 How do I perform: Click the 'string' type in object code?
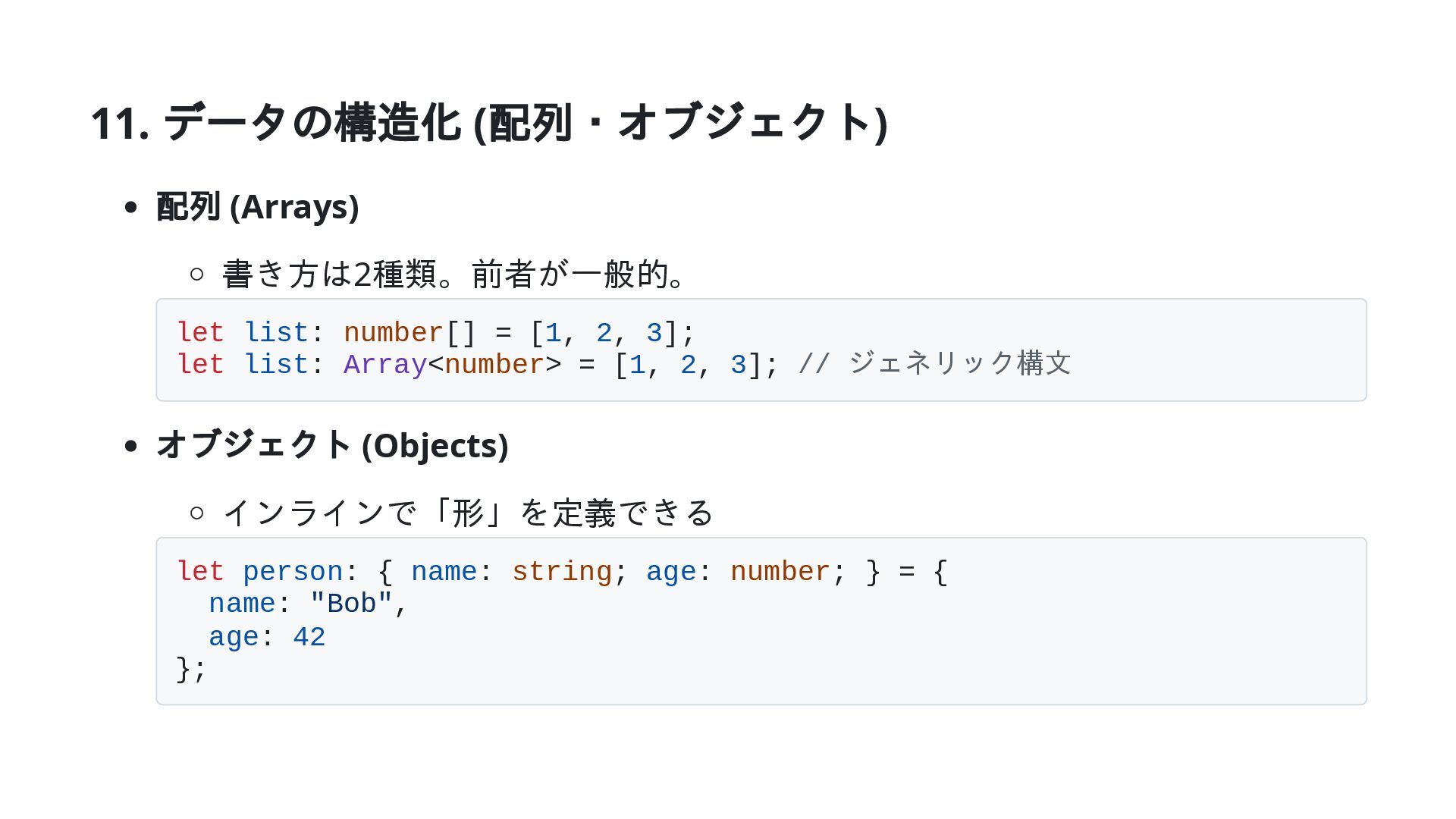pos(561,572)
